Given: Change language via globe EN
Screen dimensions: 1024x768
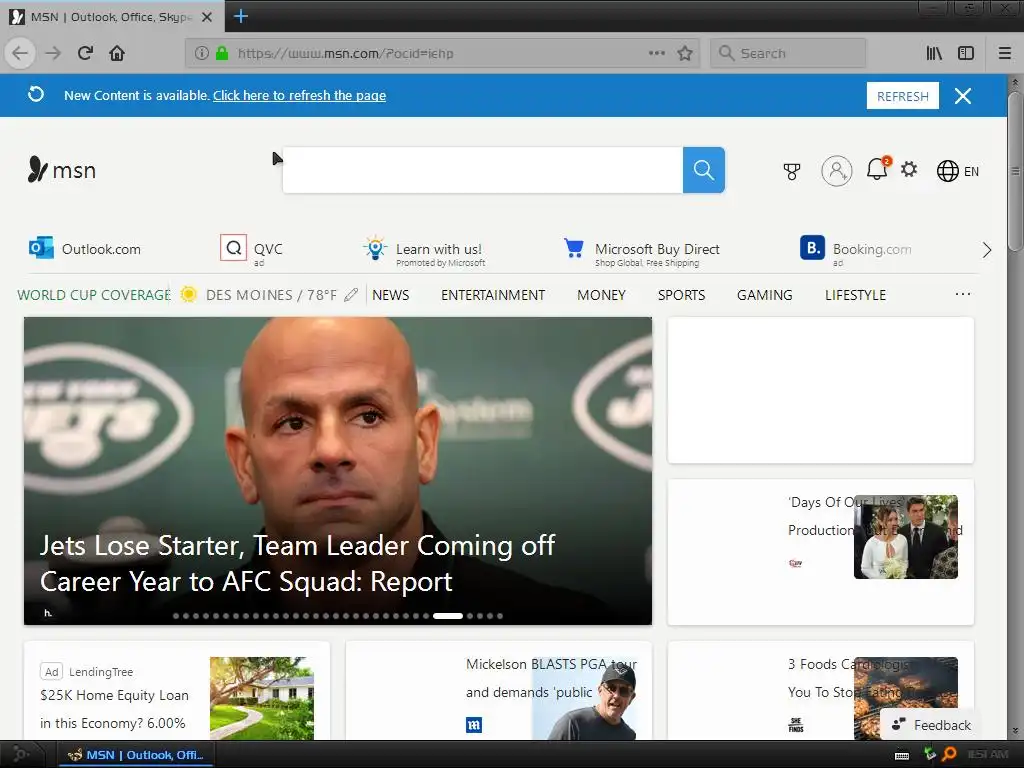Looking at the screenshot, I should click(x=957, y=171).
